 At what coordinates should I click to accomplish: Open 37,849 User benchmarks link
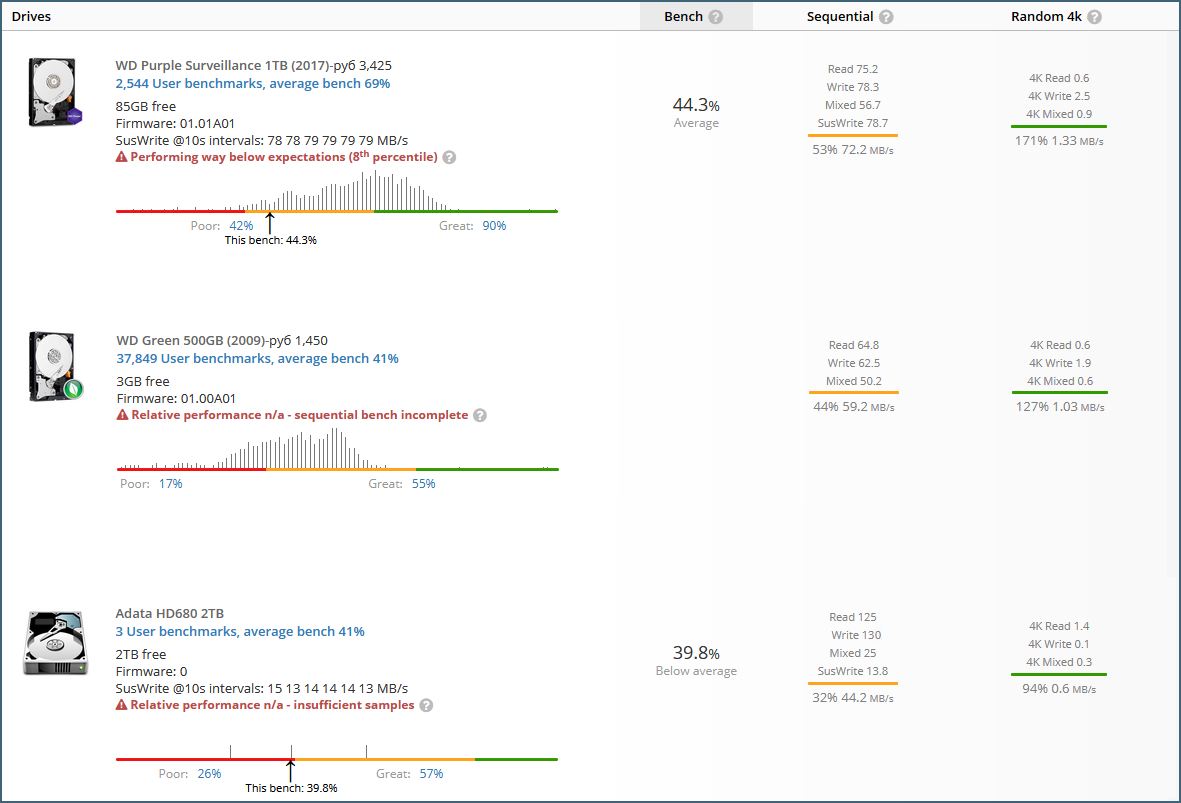coord(257,358)
